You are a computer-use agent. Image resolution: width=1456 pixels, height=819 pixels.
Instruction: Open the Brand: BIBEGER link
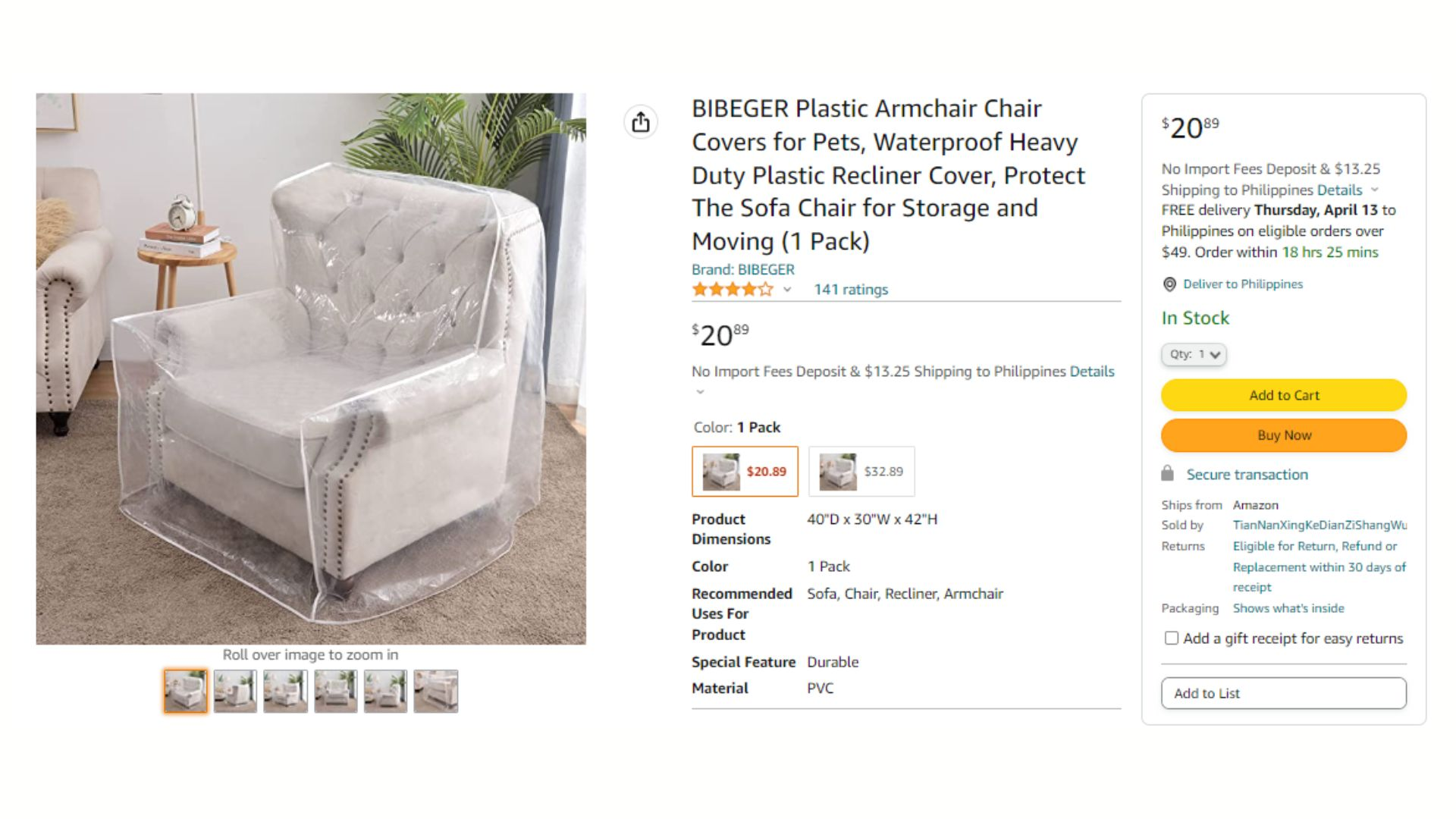coord(743,269)
